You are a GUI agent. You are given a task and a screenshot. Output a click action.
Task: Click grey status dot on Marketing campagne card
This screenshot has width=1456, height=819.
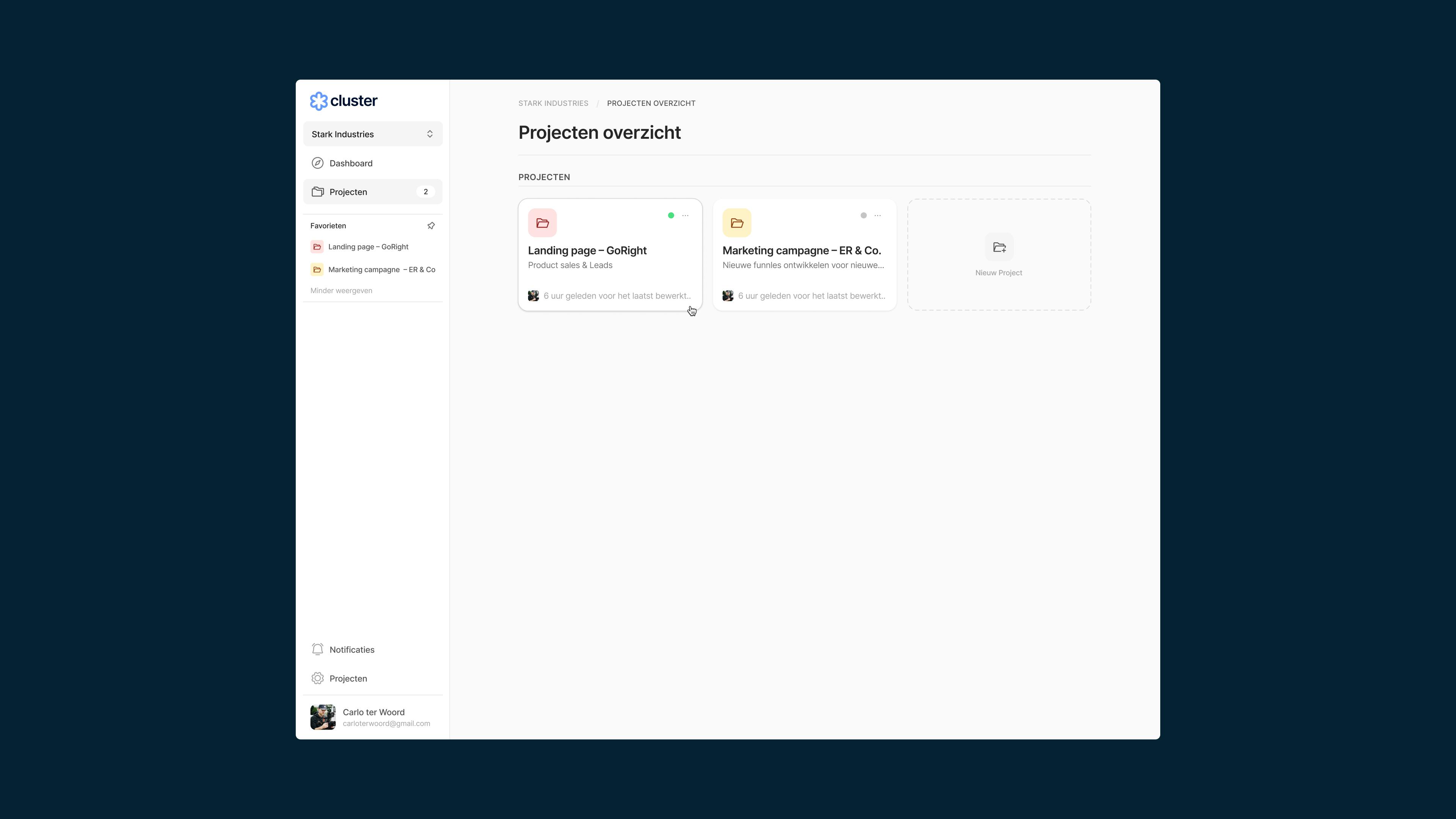(864, 215)
